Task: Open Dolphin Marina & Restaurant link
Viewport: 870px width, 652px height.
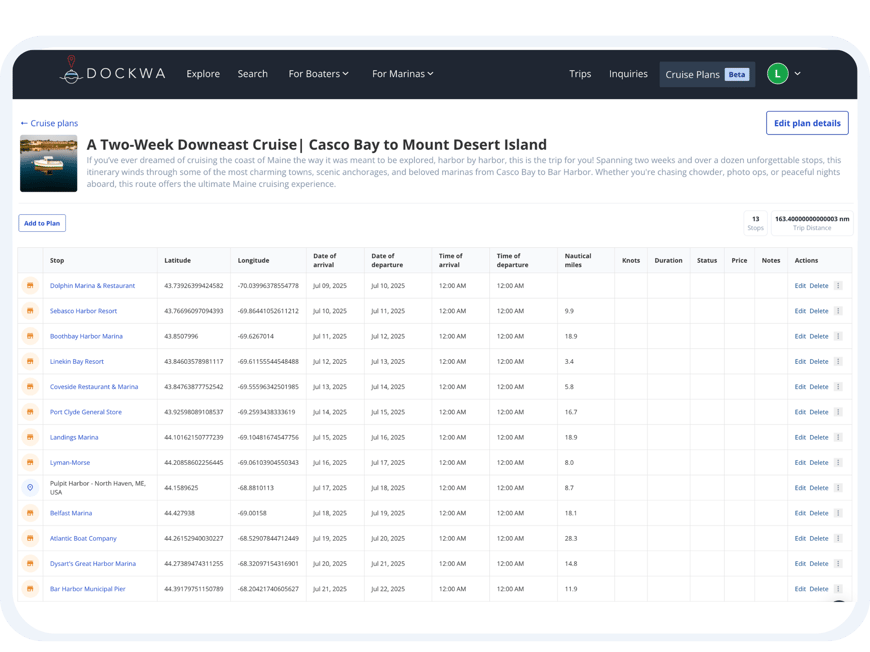Action: click(x=93, y=286)
